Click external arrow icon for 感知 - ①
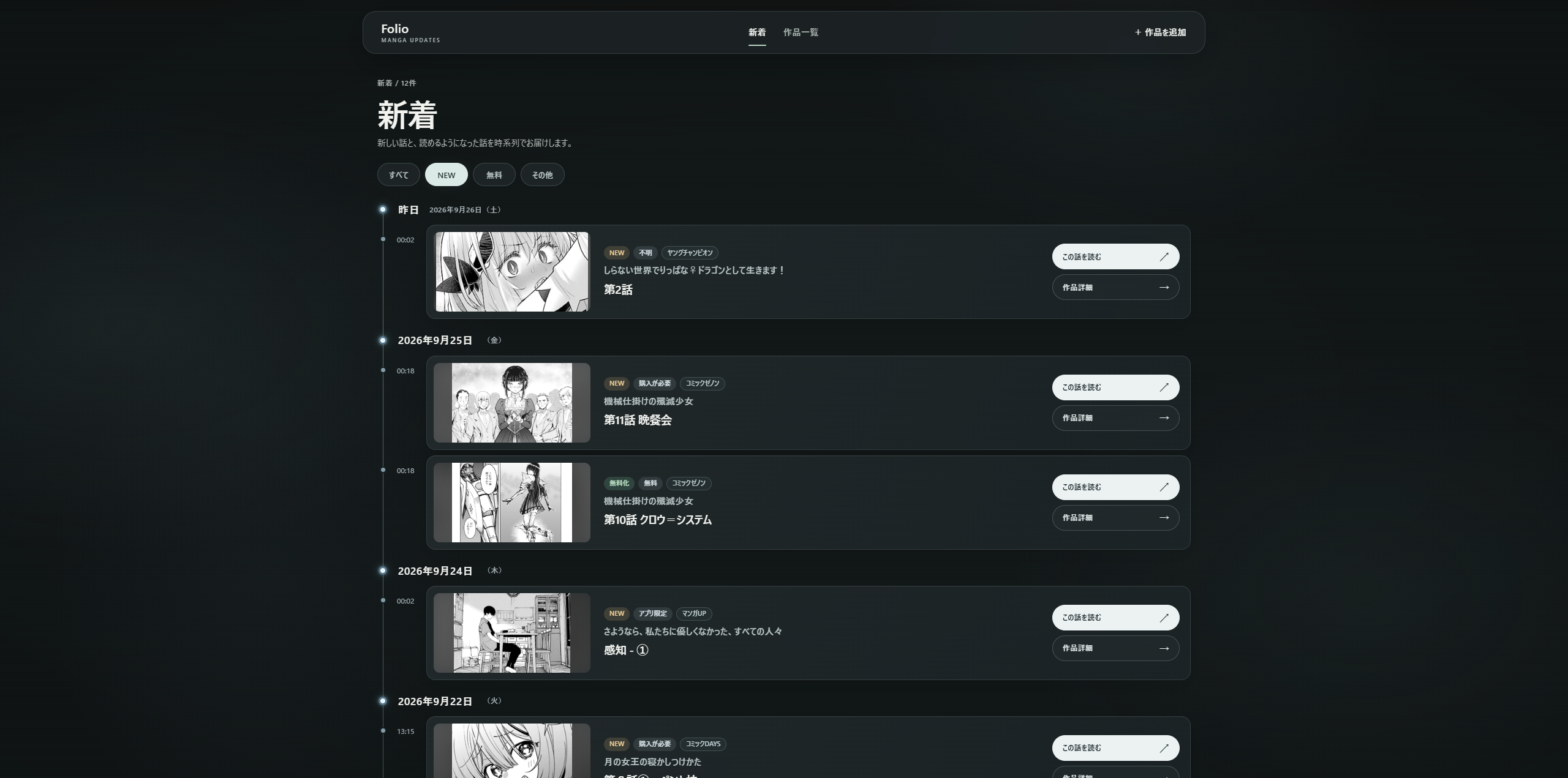The width and height of the screenshot is (1568, 778). [x=1164, y=618]
